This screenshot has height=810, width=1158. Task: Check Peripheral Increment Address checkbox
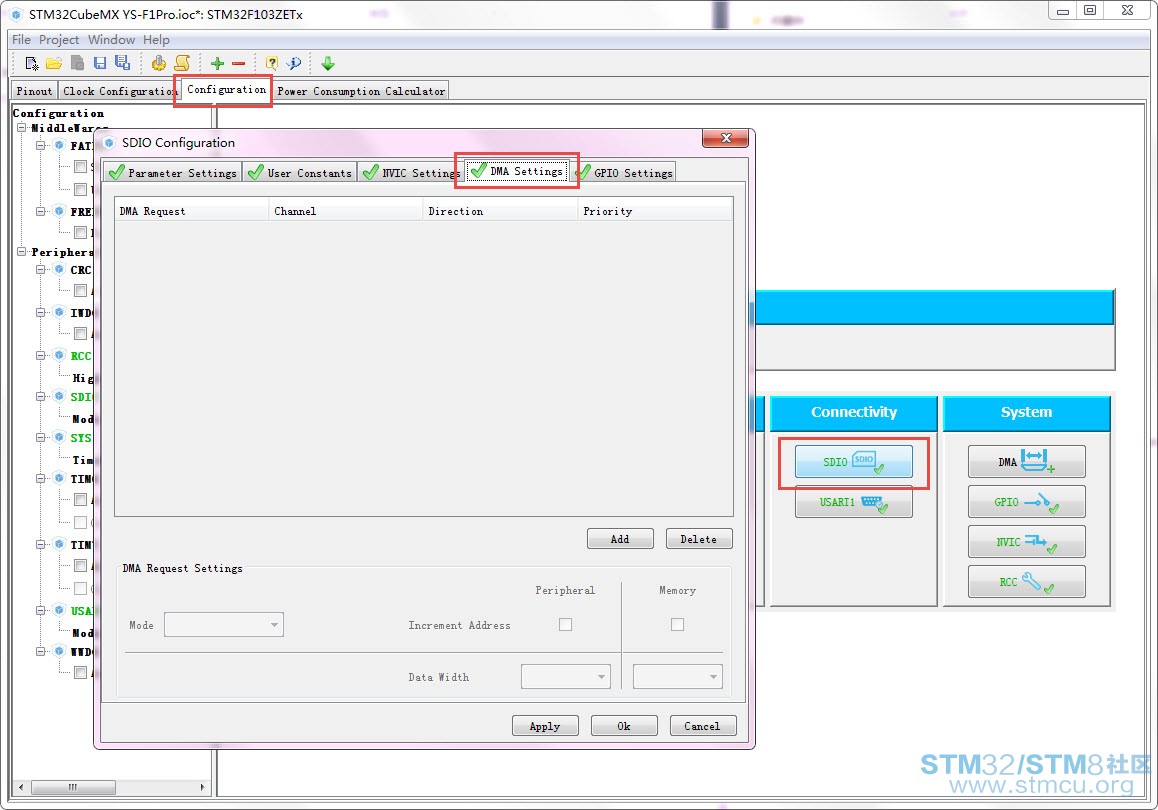point(566,625)
